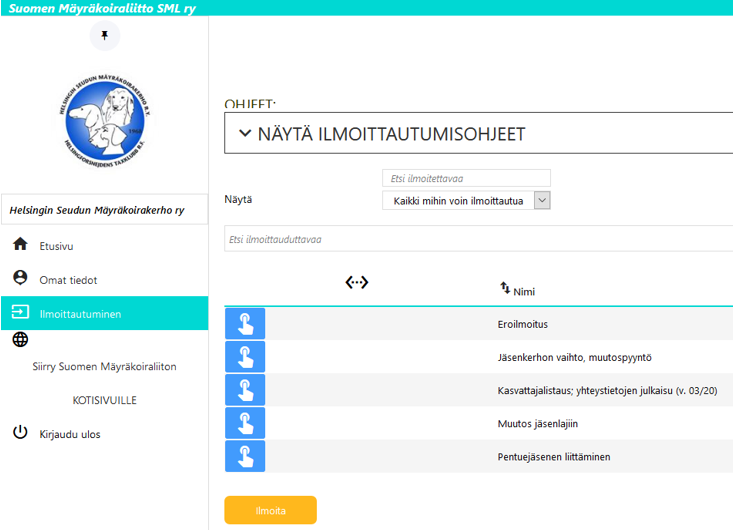The width and height of the screenshot is (733, 530).
Task: Select Muutos jäsenlajiin text
Action: coord(538,423)
